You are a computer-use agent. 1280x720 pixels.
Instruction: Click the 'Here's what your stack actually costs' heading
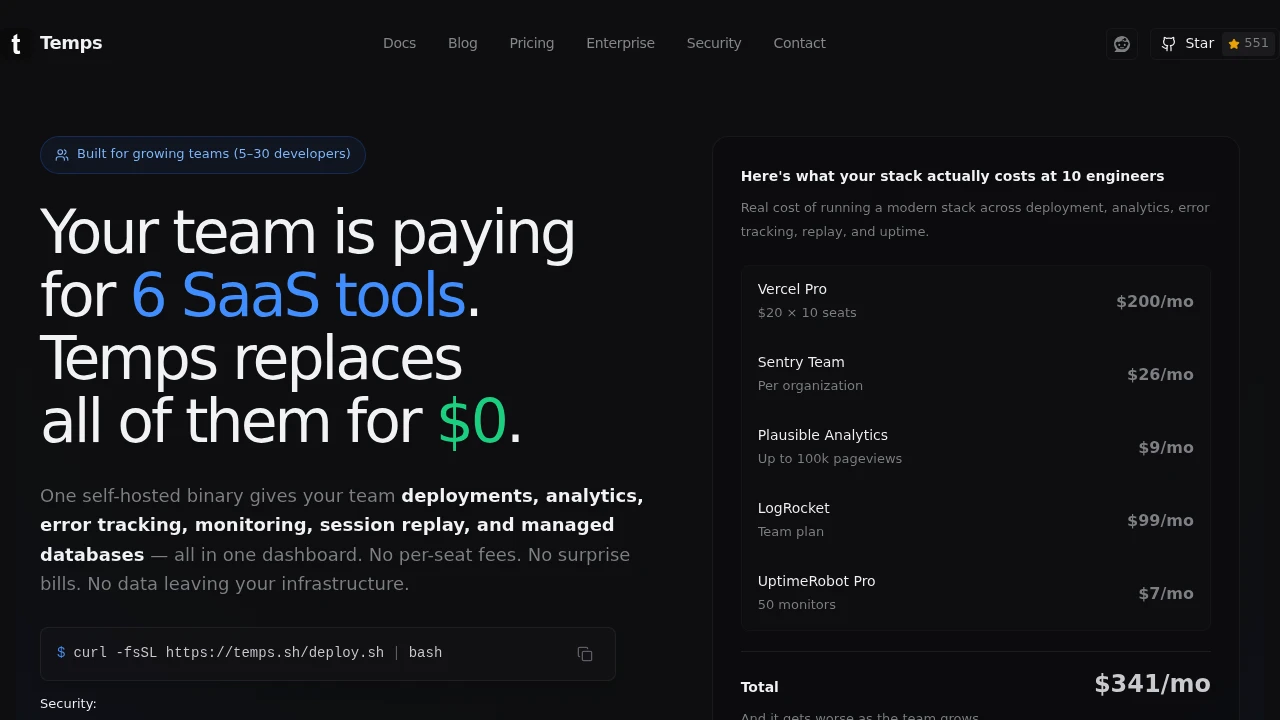(x=952, y=176)
